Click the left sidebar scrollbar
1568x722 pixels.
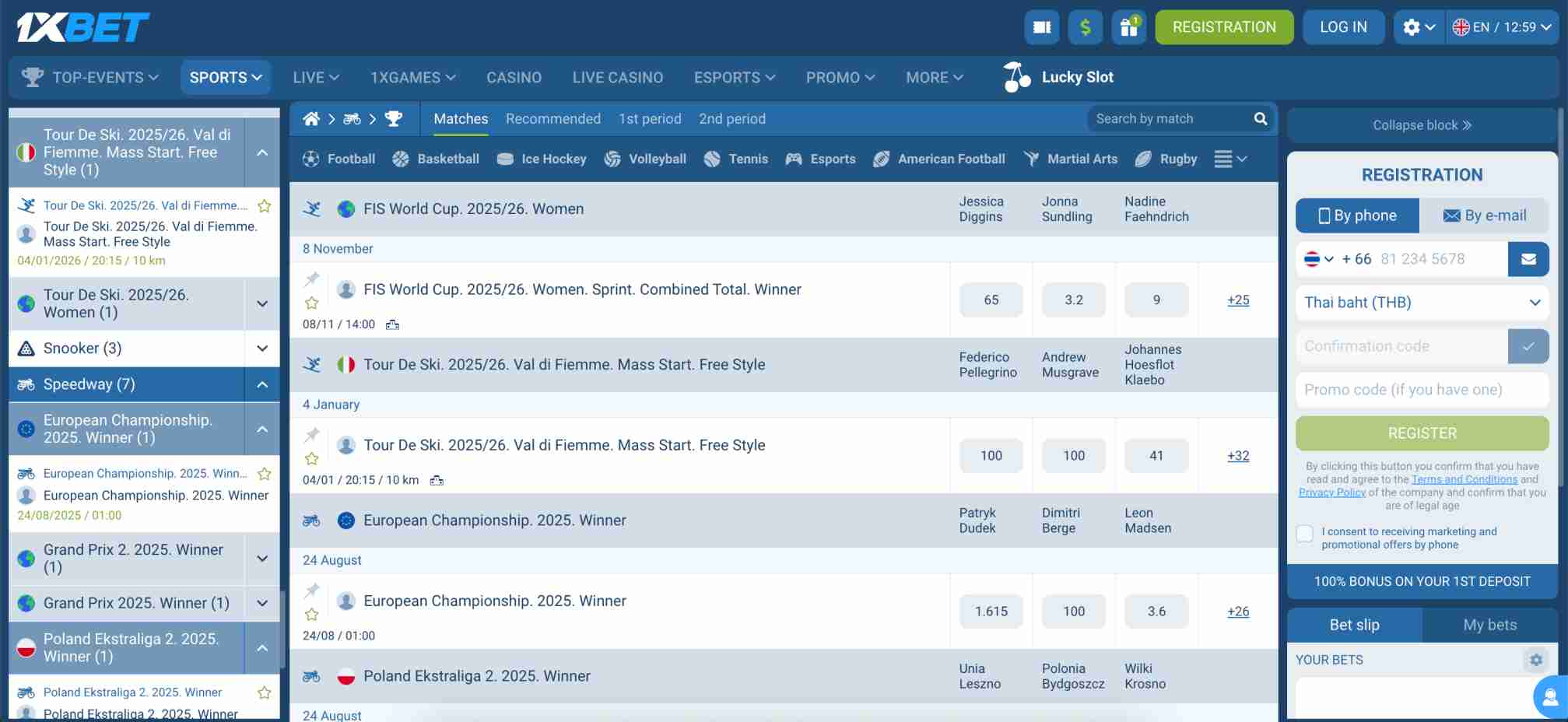coord(283,629)
